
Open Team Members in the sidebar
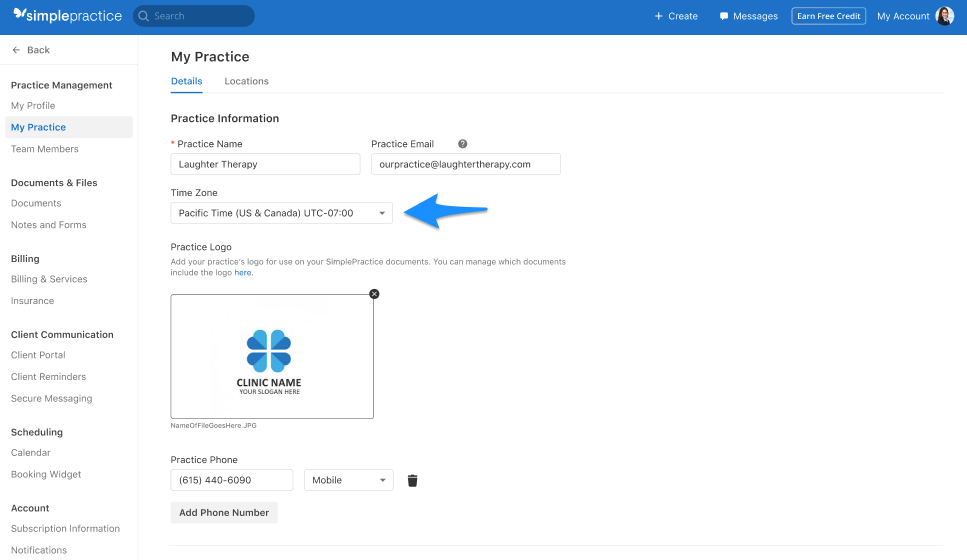[x=44, y=149]
